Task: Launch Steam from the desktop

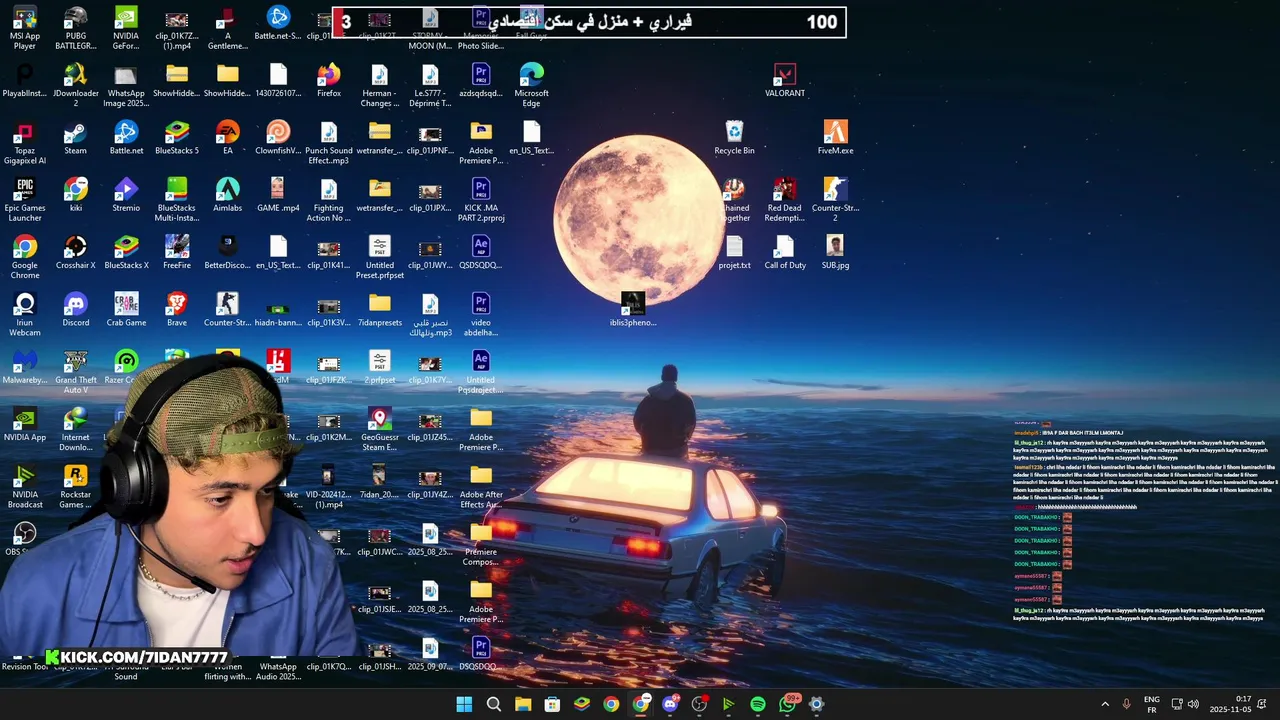Action: [x=75, y=138]
